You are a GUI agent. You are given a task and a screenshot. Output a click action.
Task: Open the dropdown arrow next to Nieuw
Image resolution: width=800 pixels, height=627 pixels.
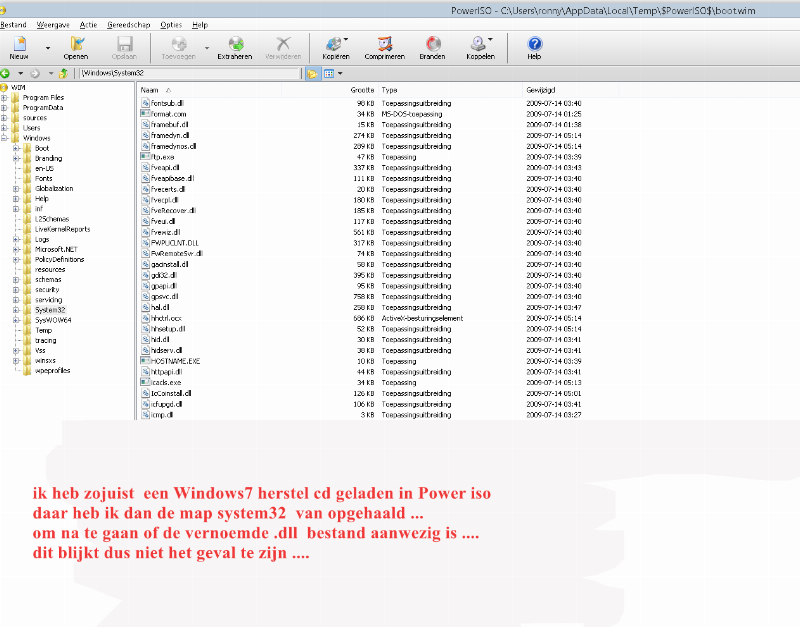coord(48,48)
